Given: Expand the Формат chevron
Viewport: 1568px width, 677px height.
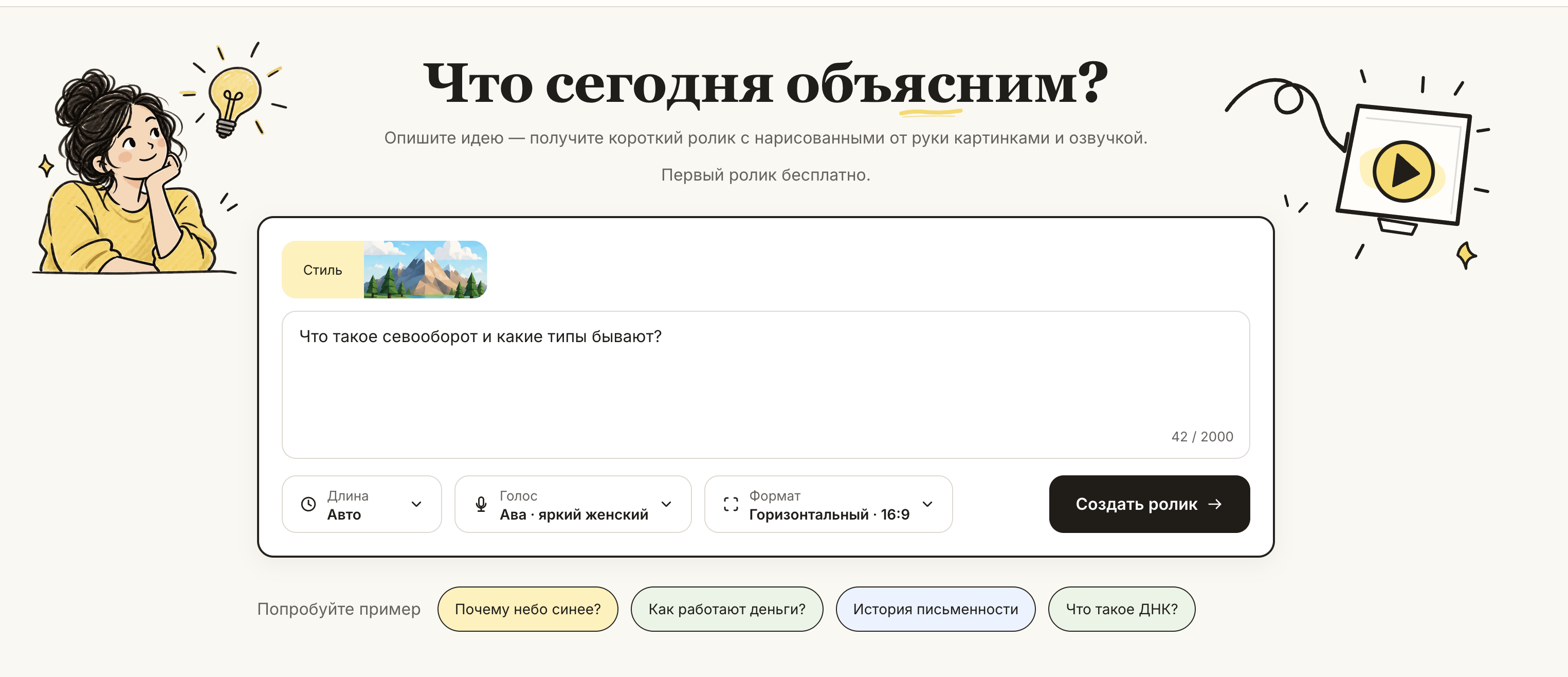Looking at the screenshot, I should (x=927, y=504).
